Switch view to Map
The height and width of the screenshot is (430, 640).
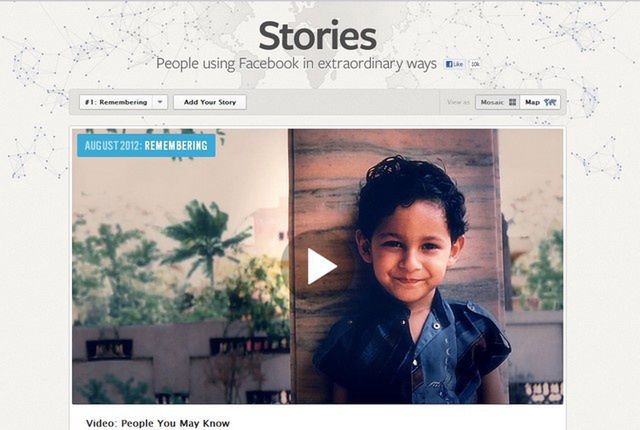(540, 102)
